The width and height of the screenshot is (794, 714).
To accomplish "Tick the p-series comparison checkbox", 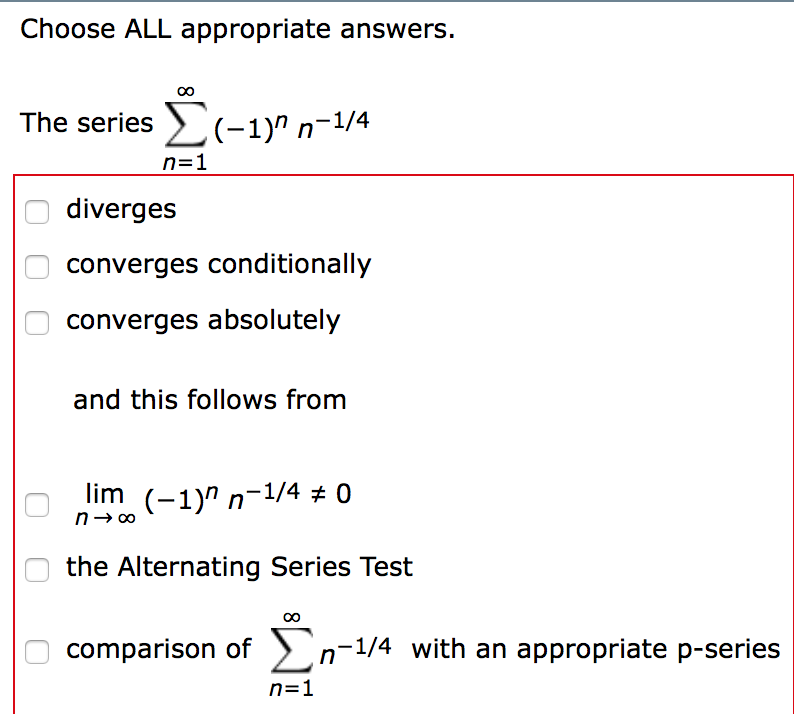I will click(37, 651).
